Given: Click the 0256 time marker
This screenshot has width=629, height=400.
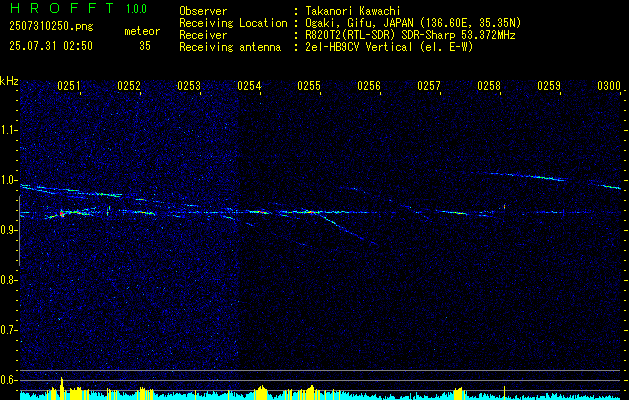Looking at the screenshot, I should click(x=369, y=86).
